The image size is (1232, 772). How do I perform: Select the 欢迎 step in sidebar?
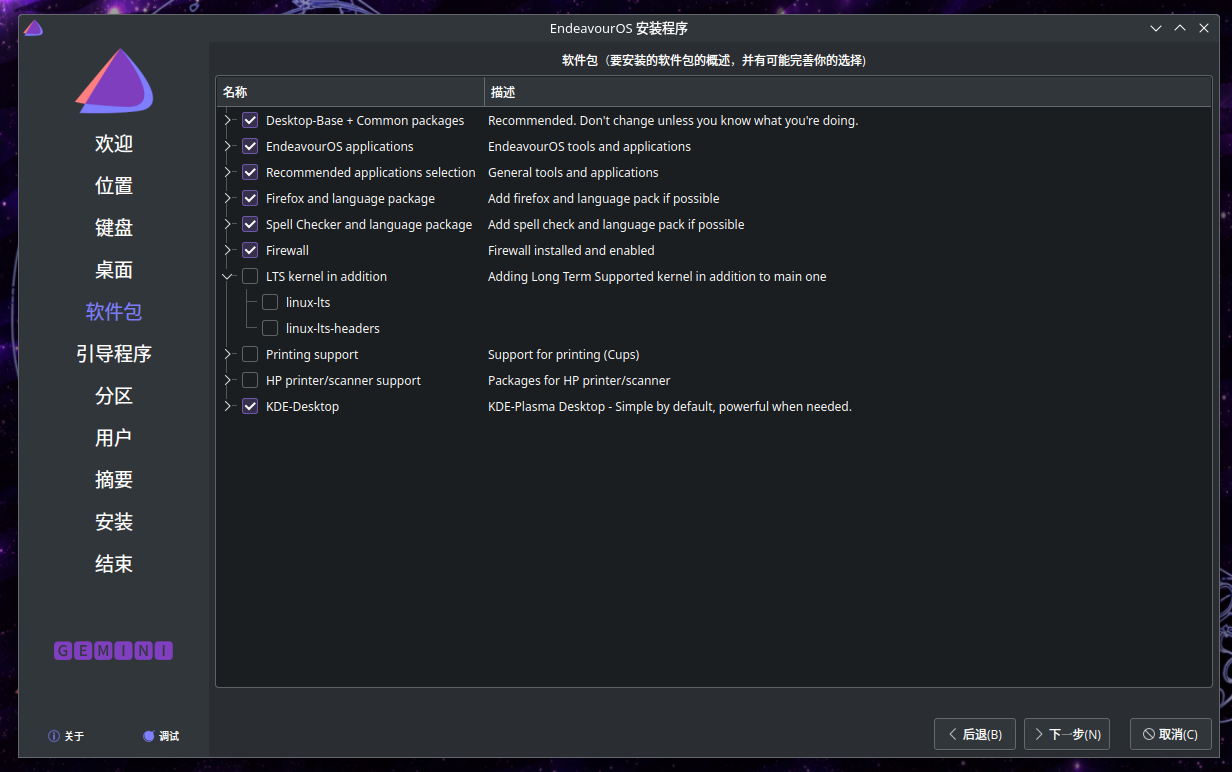(114, 144)
